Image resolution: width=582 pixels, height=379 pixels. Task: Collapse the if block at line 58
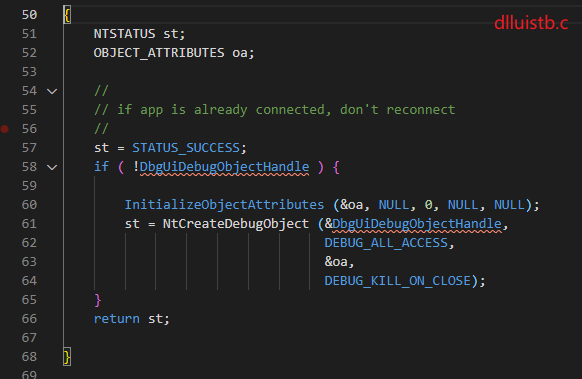pos(52,167)
